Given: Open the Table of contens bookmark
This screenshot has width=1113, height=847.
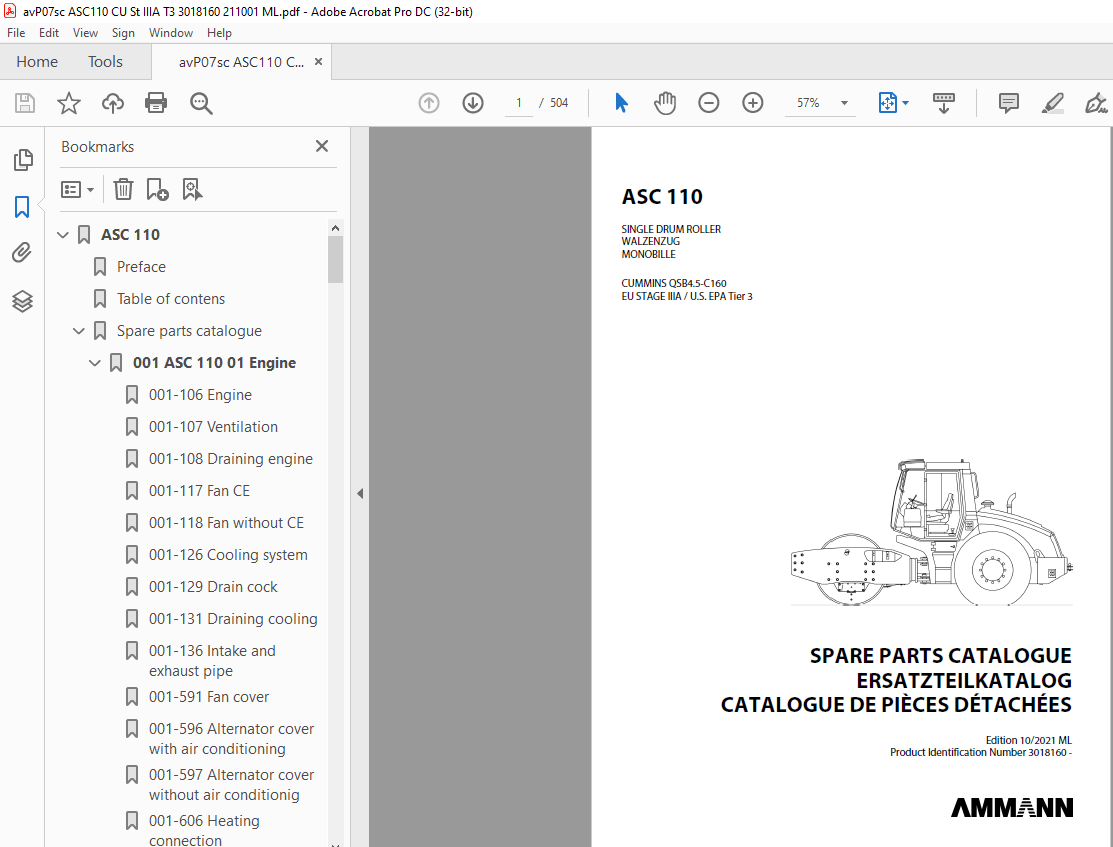Looking at the screenshot, I should 171,299.
